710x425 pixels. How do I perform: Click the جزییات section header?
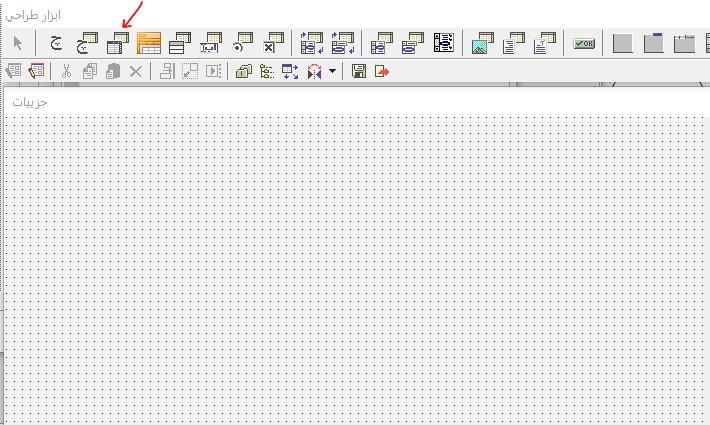30,101
